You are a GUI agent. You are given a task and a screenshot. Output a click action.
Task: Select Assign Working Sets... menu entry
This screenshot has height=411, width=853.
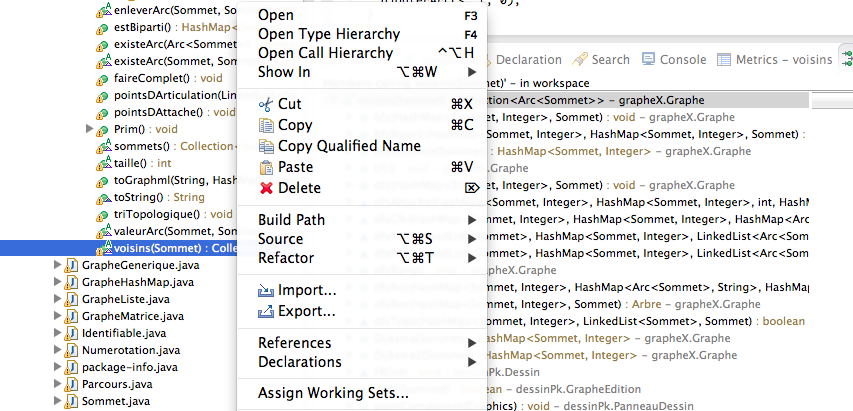click(333, 393)
